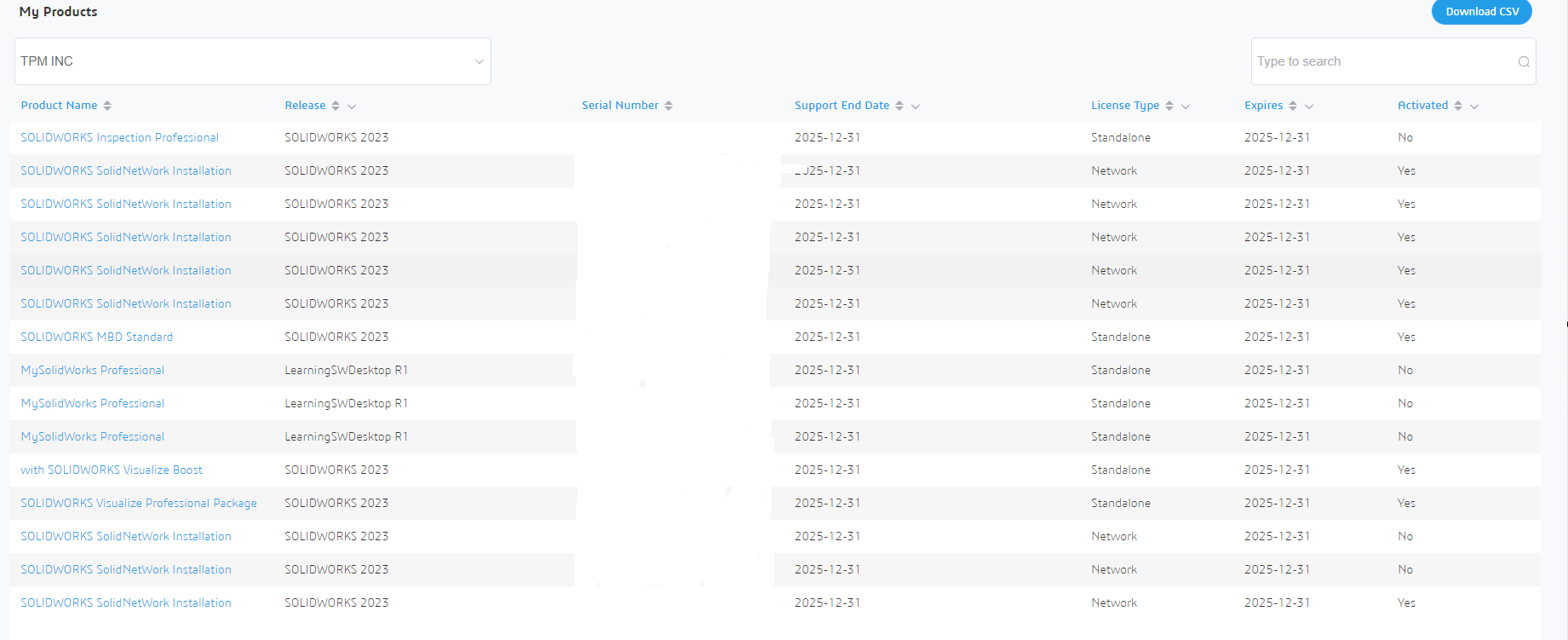
Task: Open SOLIDWORKS Visualize Professional Package link
Action: coord(138,503)
